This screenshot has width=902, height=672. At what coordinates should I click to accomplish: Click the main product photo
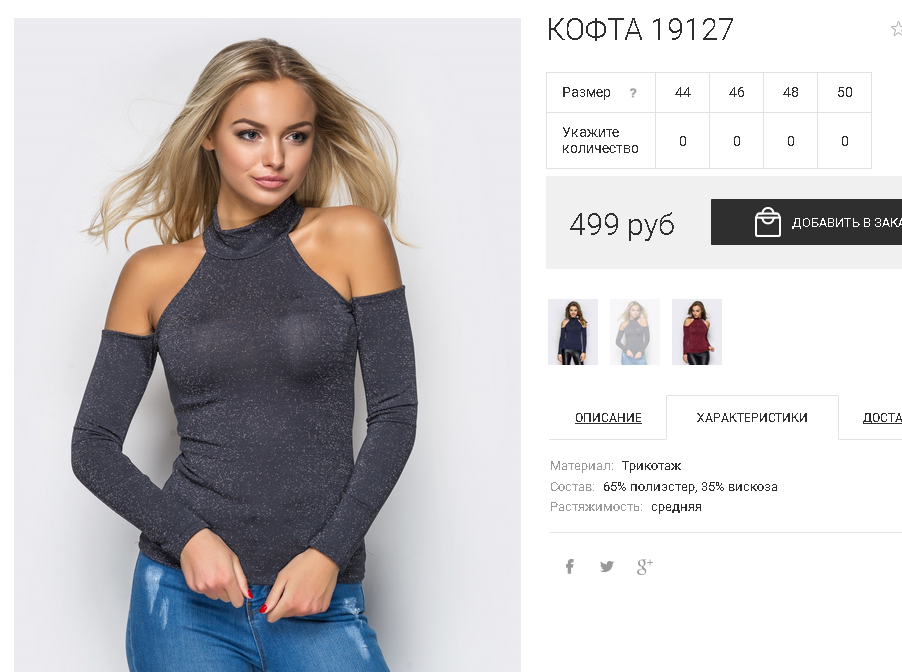coord(267,345)
